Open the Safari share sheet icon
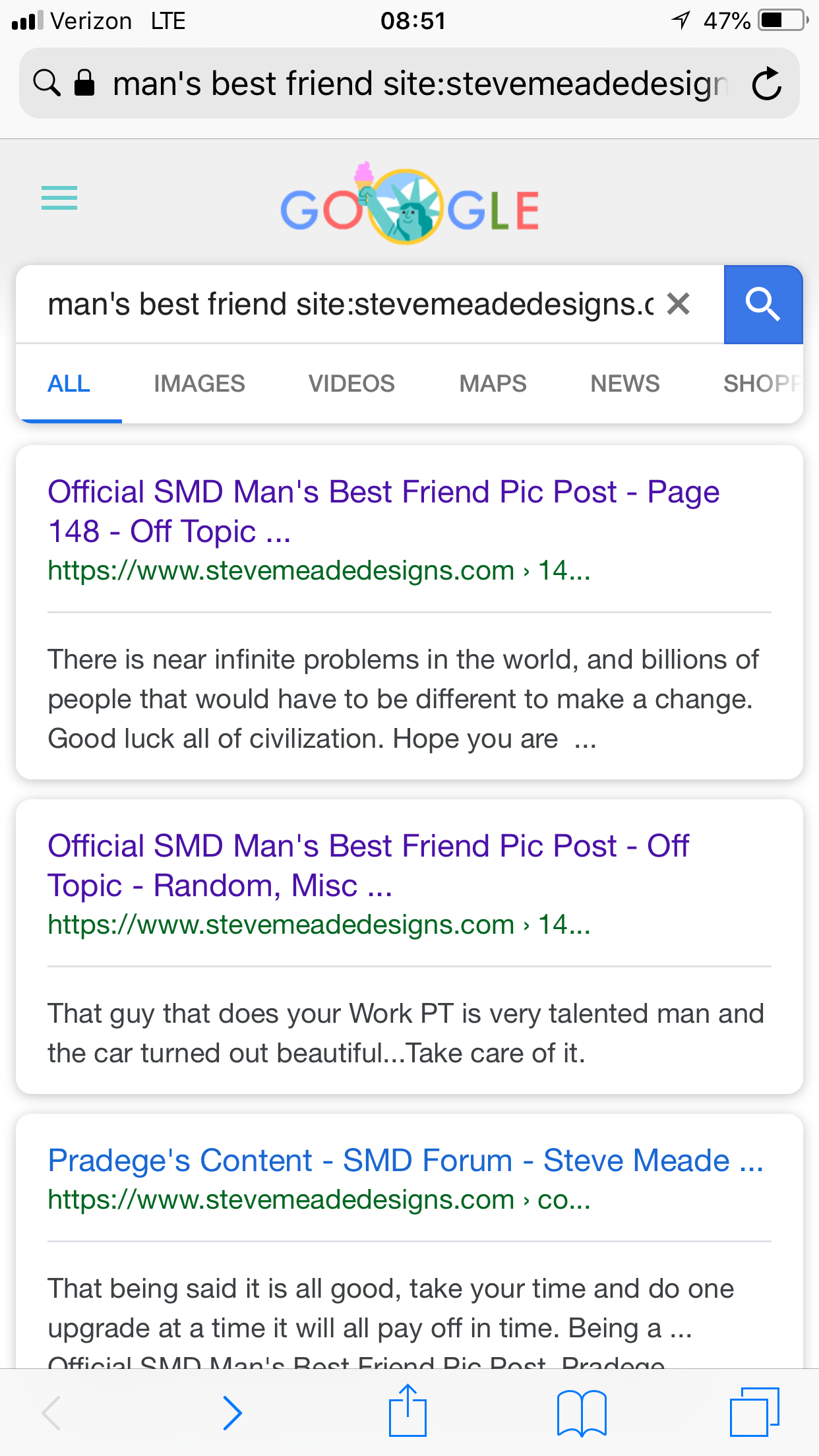This screenshot has height=1456, width=819. [408, 1410]
